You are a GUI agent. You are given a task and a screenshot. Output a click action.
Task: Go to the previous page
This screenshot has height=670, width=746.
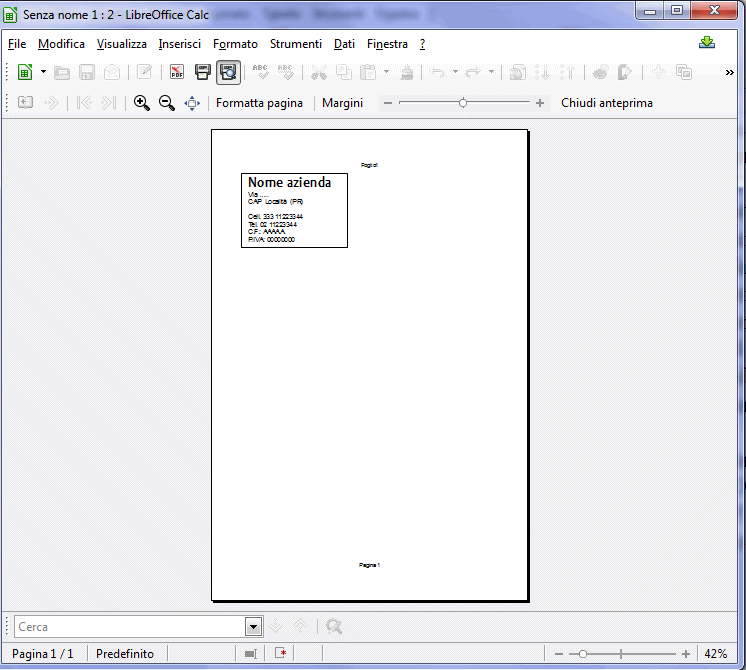pyautogui.click(x=25, y=102)
